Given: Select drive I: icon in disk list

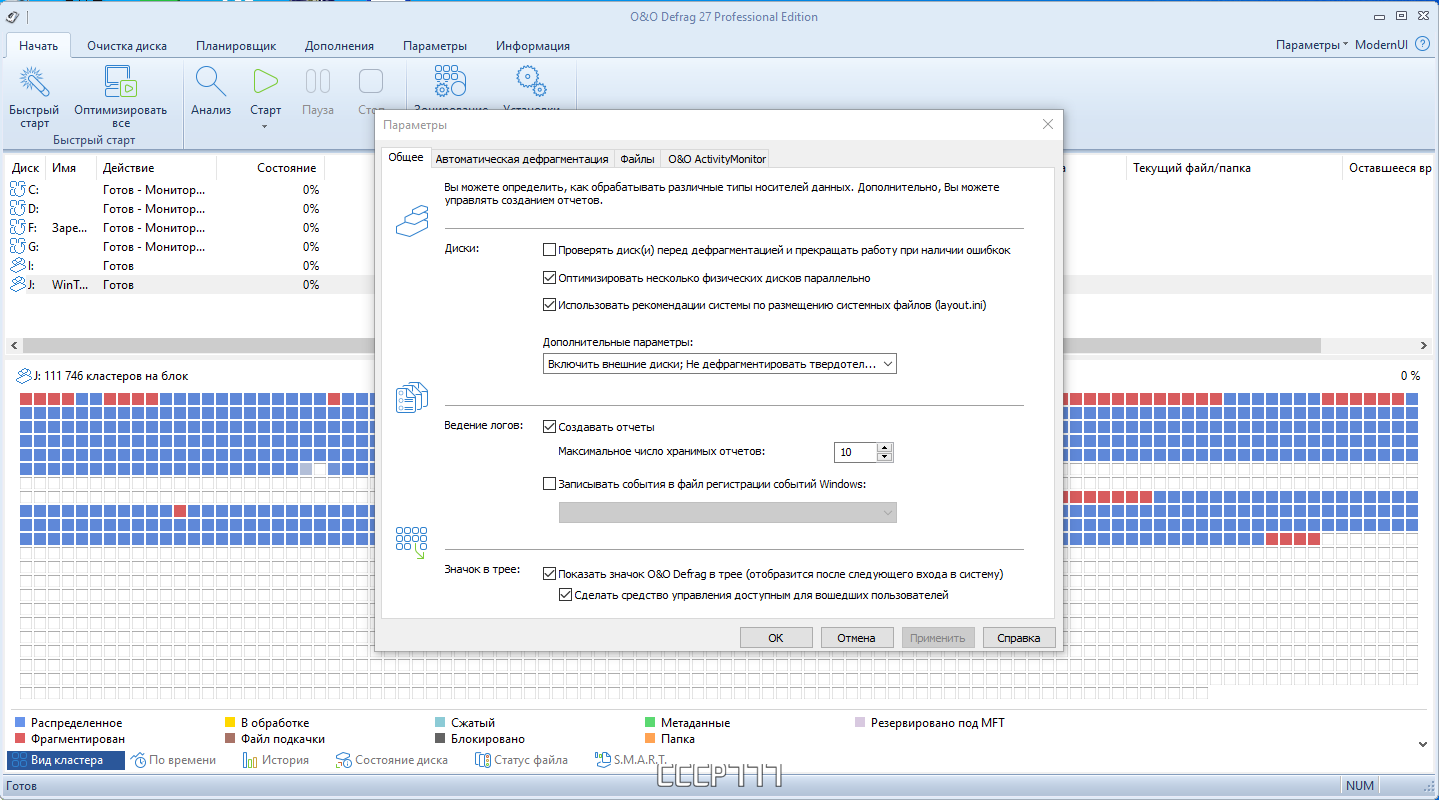Looking at the screenshot, I should coord(17,265).
